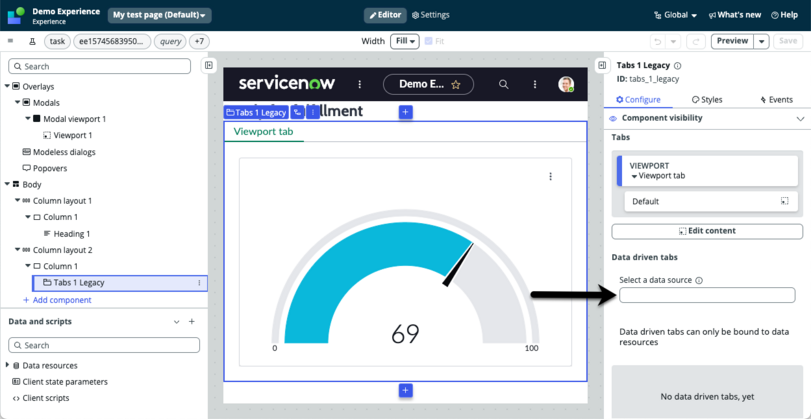This screenshot has height=419, width=811.
Task: Expand the Data resources node
Action: coord(7,365)
